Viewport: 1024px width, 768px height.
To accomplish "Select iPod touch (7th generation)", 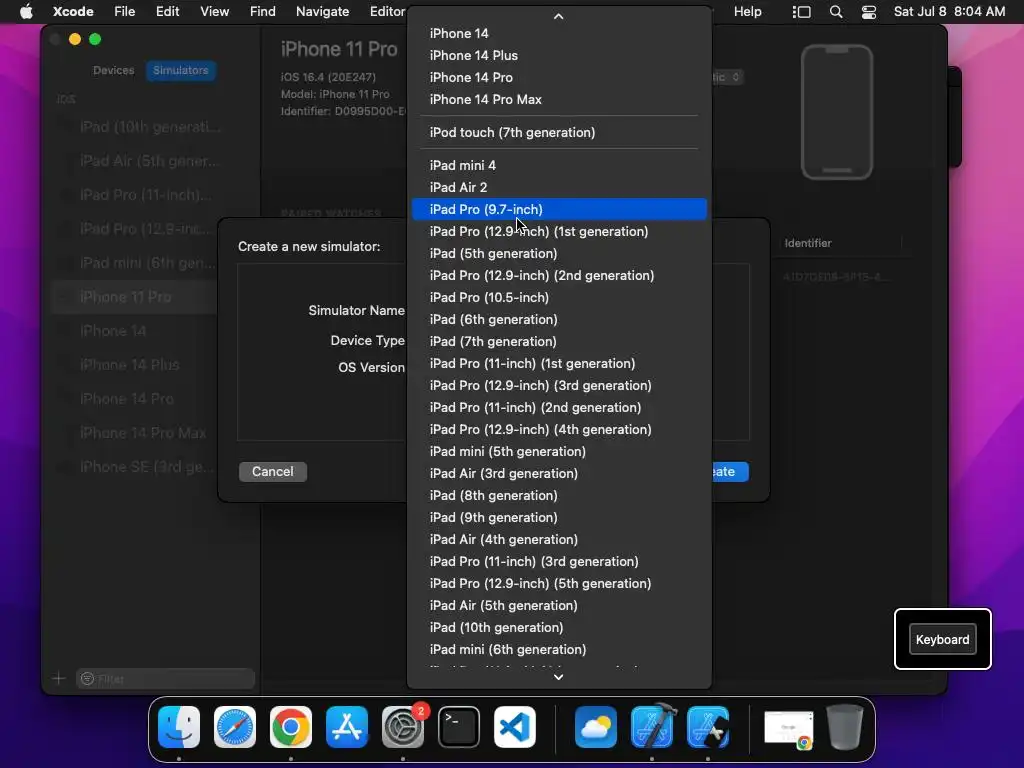I will click(x=559, y=133).
